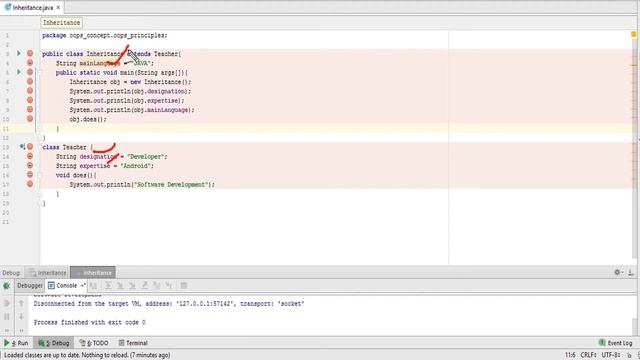The width and height of the screenshot is (640, 360).
Task: Collapse Inheritance class fold on line 12
Action: click(x=41, y=138)
